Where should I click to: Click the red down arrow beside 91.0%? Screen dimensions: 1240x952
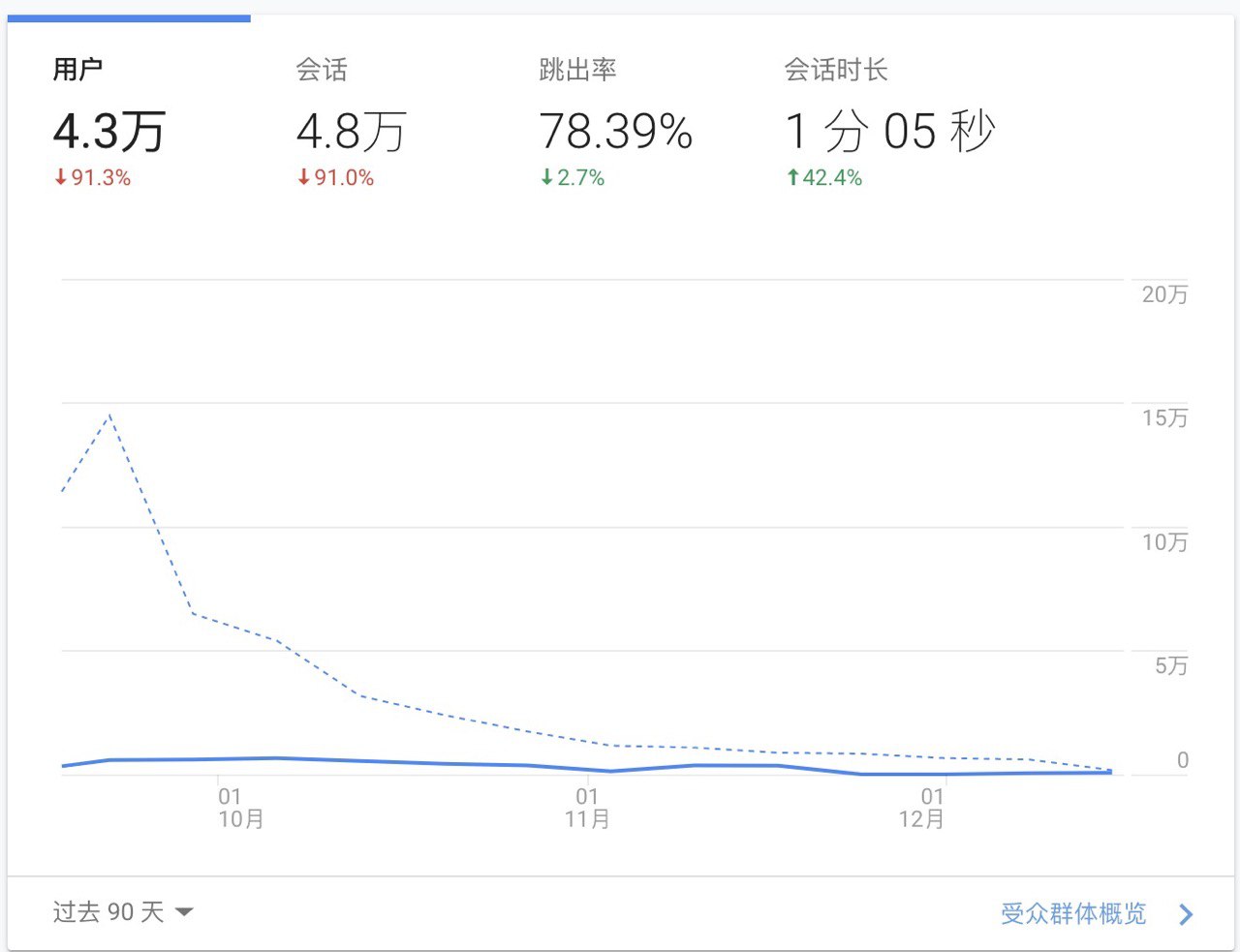[x=303, y=177]
